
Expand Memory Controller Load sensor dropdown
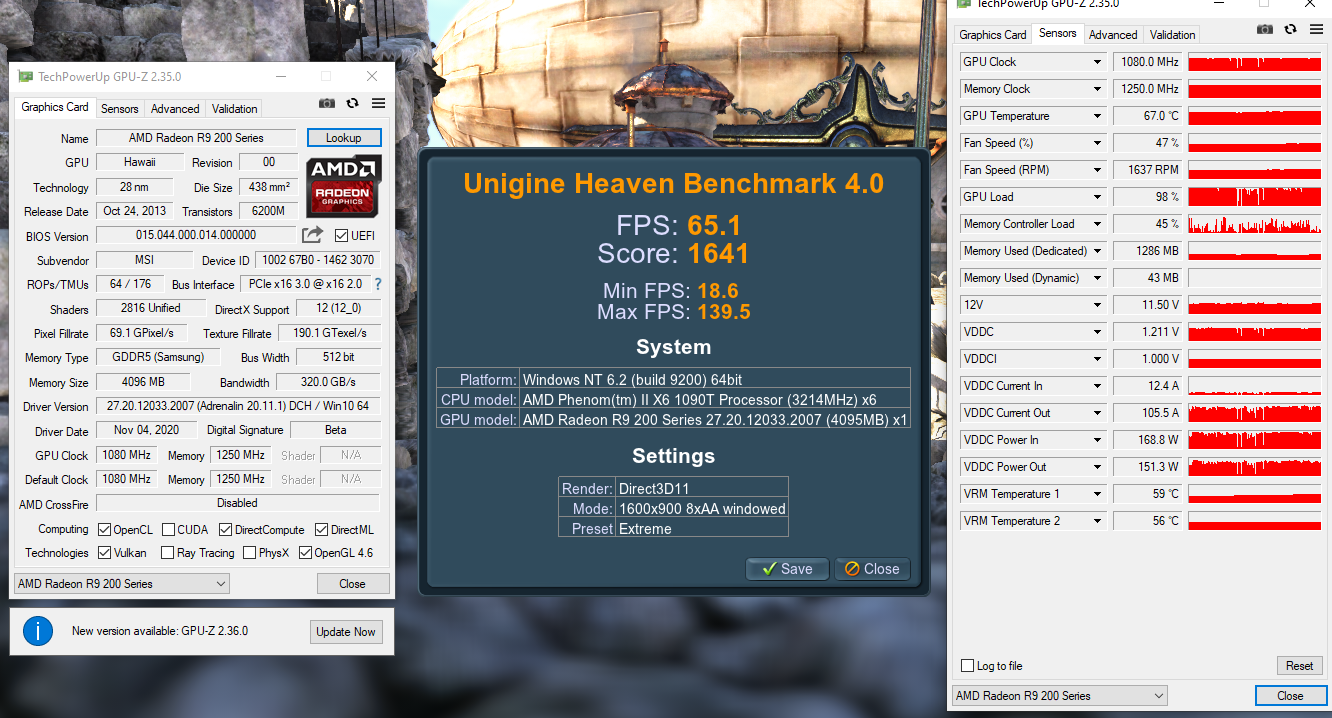pyautogui.click(x=1097, y=224)
